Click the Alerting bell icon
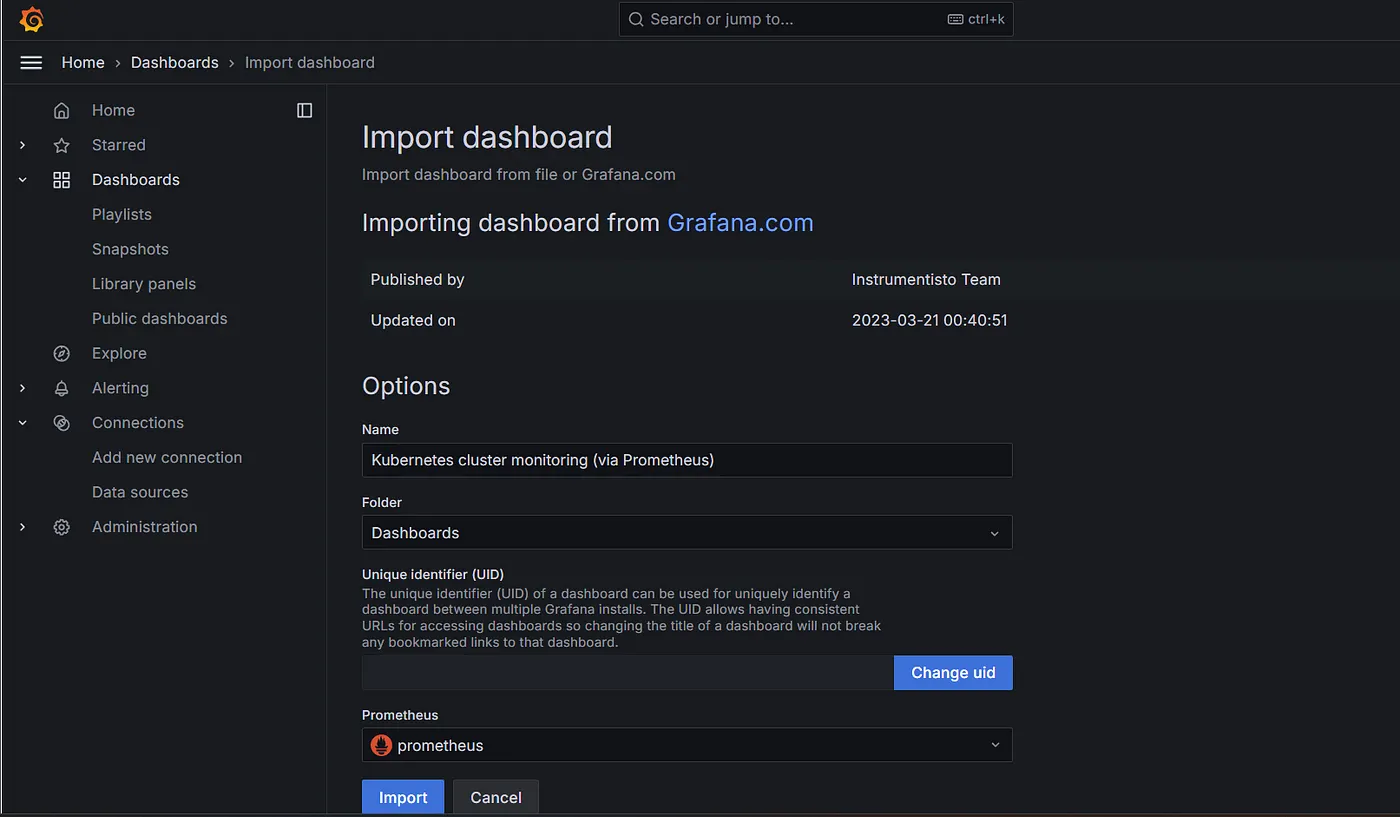The width and height of the screenshot is (1400, 817). (62, 389)
